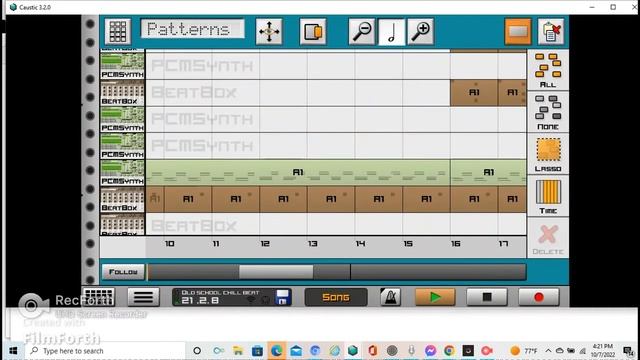Viewport: 640px width, 360px height.
Task: Click the long green A1 PCMSynth pattern
Action: (x=298, y=172)
